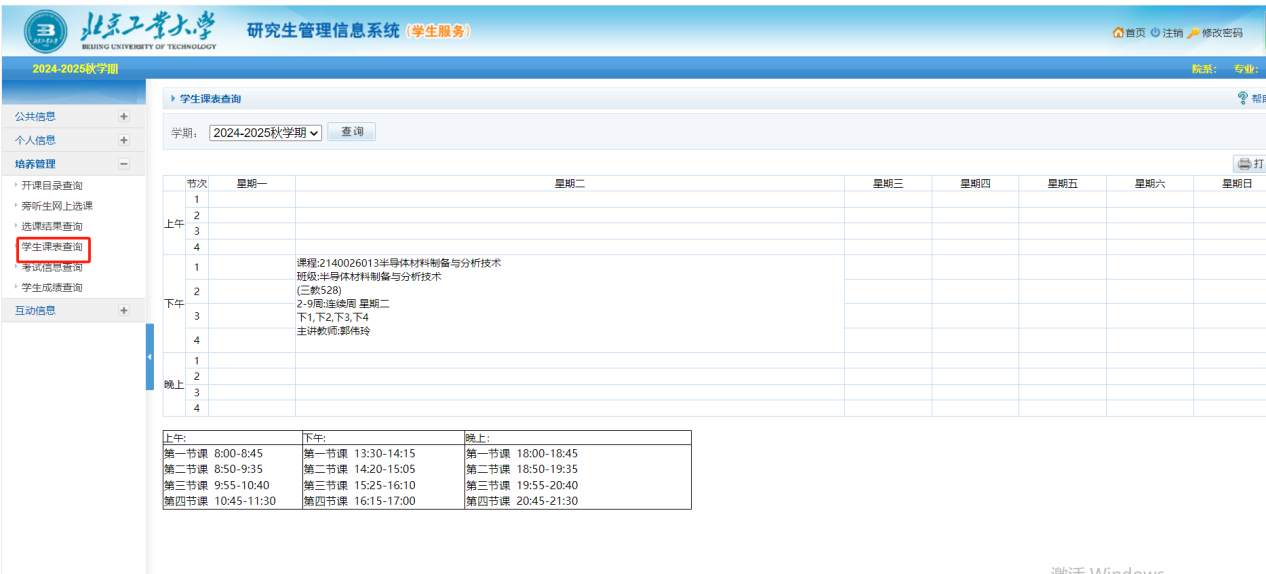Click the home page house icon
This screenshot has width=1266, height=574.
(x=1118, y=33)
